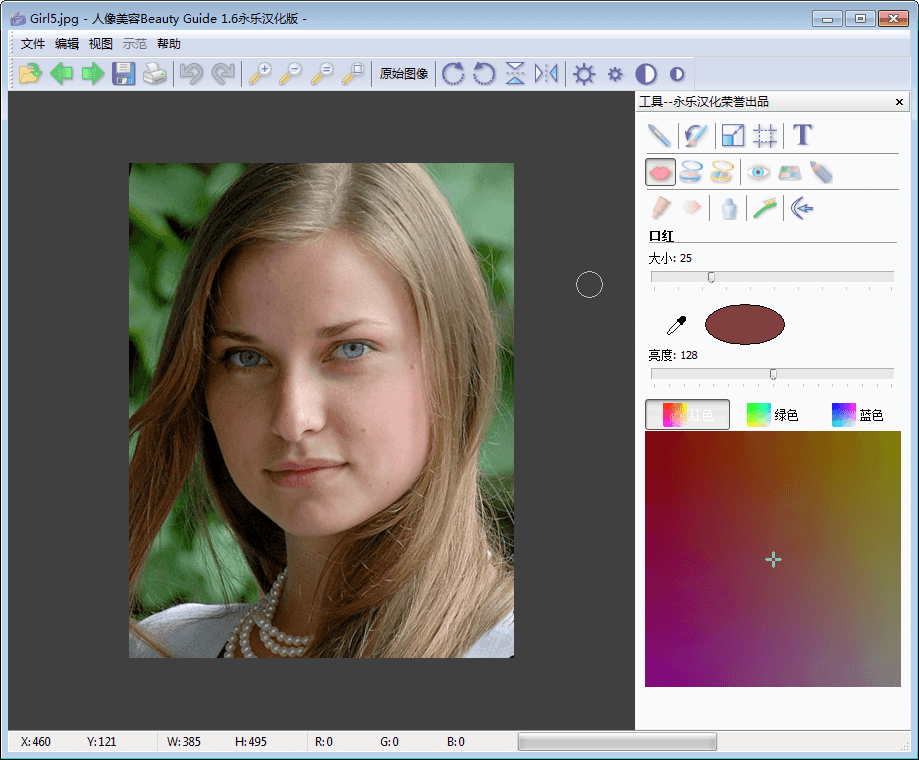The image size is (919, 760).
Task: Switch to the 红色 color tab
Action: click(687, 415)
